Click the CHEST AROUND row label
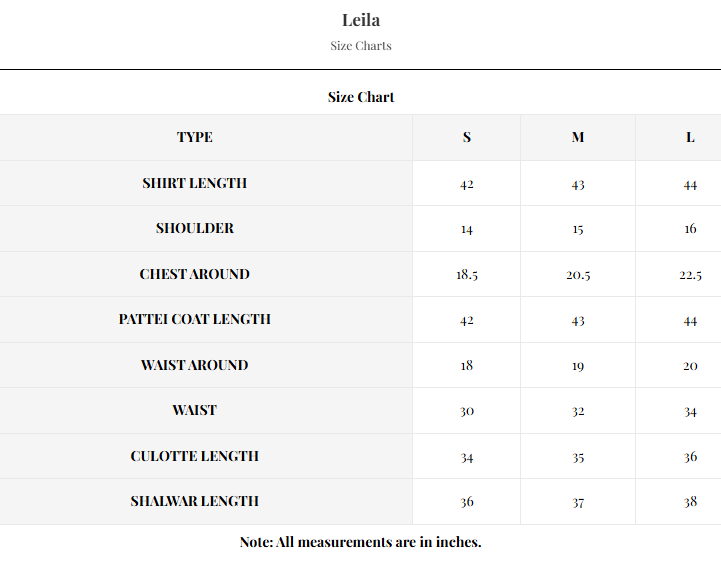The height and width of the screenshot is (570, 721). pos(195,274)
